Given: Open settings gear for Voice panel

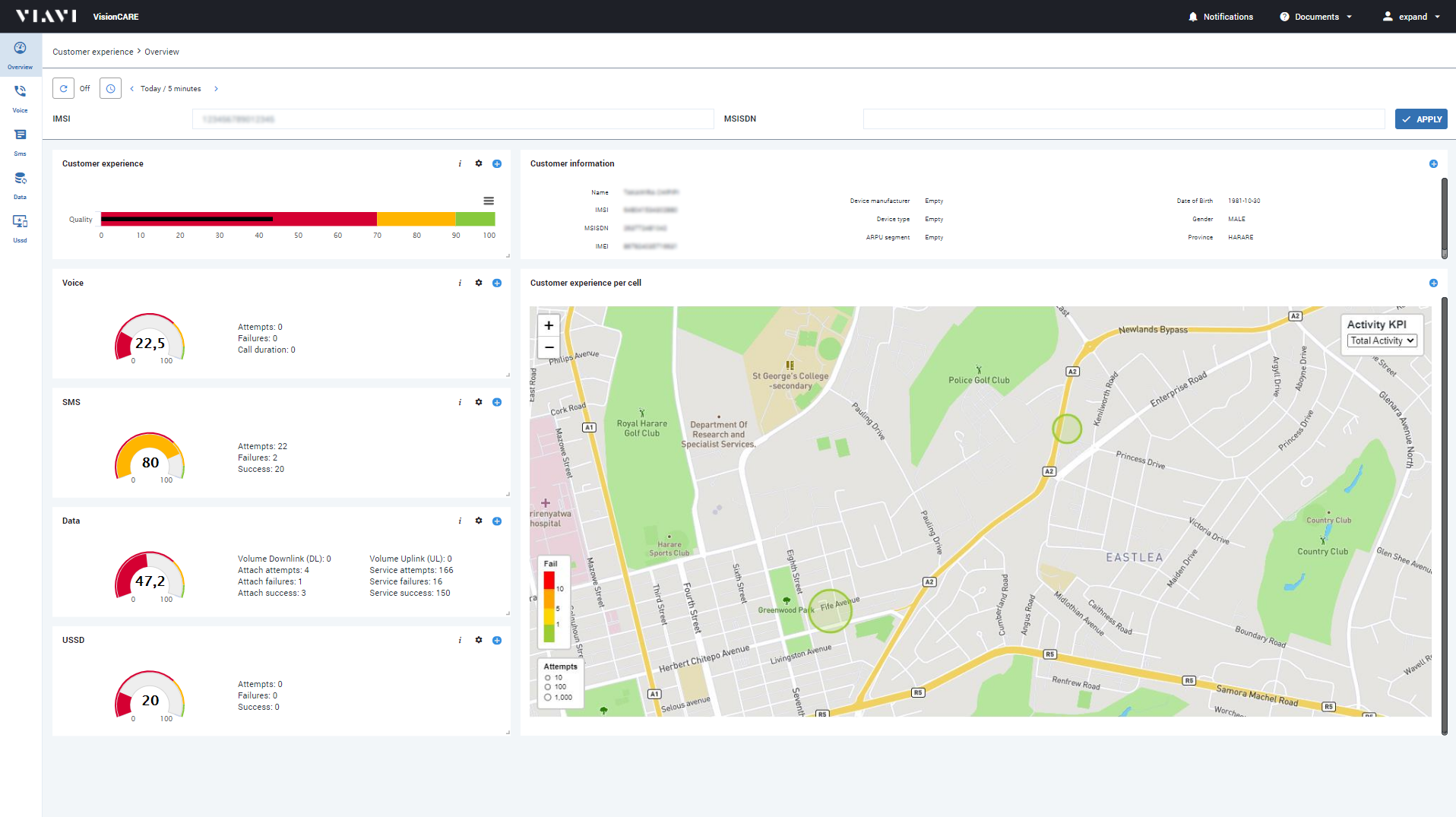Looking at the screenshot, I should click(479, 283).
